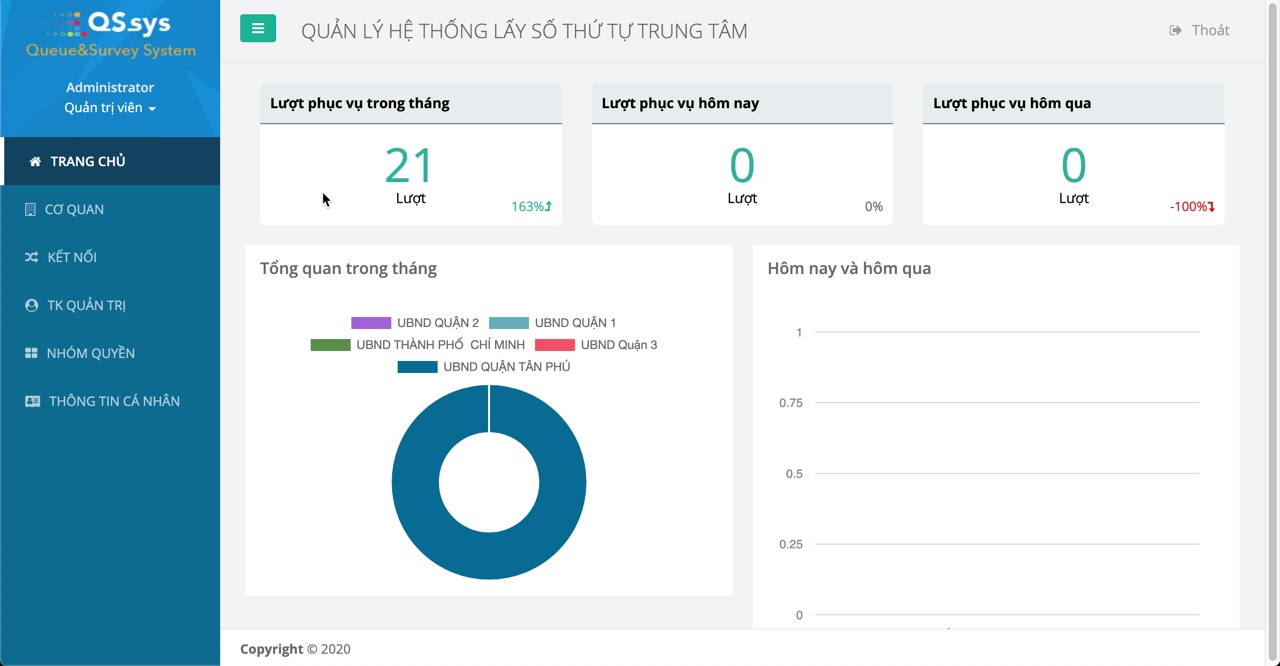The height and width of the screenshot is (666, 1280).
Task: Toggle UBND QUẬN 2 legend in chart
Action: pos(415,323)
